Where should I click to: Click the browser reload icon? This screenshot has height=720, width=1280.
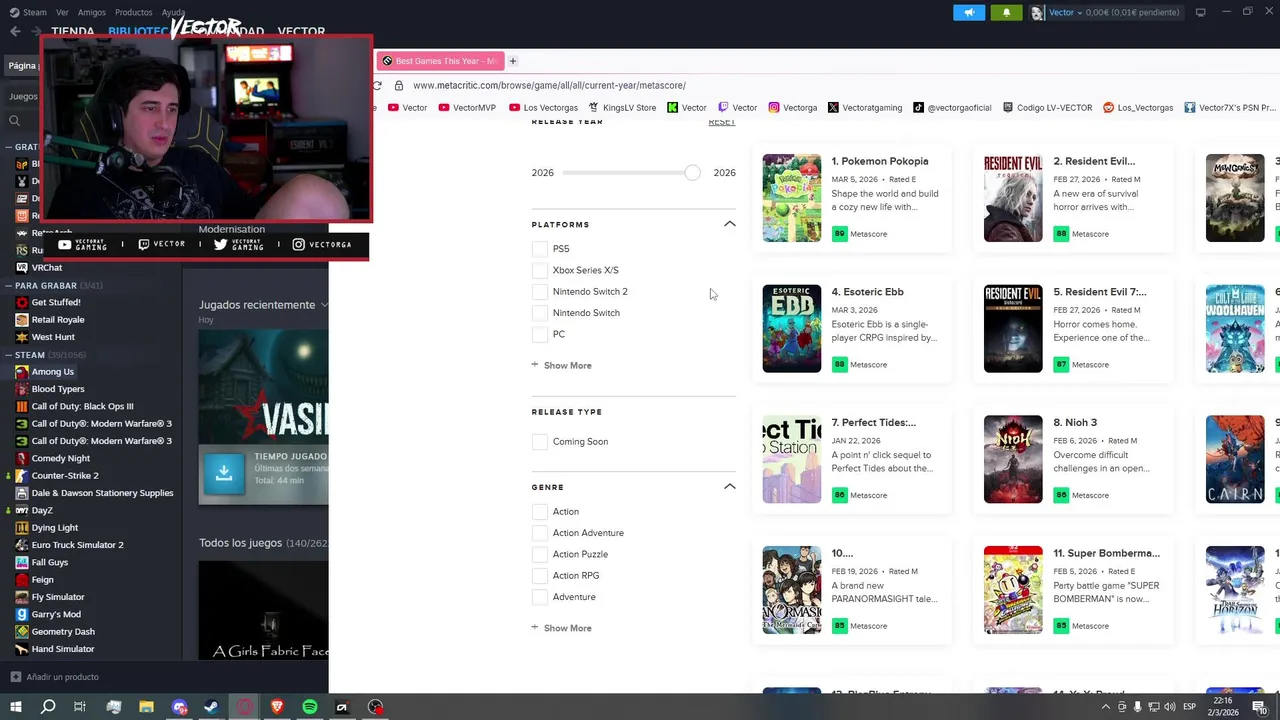click(x=377, y=85)
